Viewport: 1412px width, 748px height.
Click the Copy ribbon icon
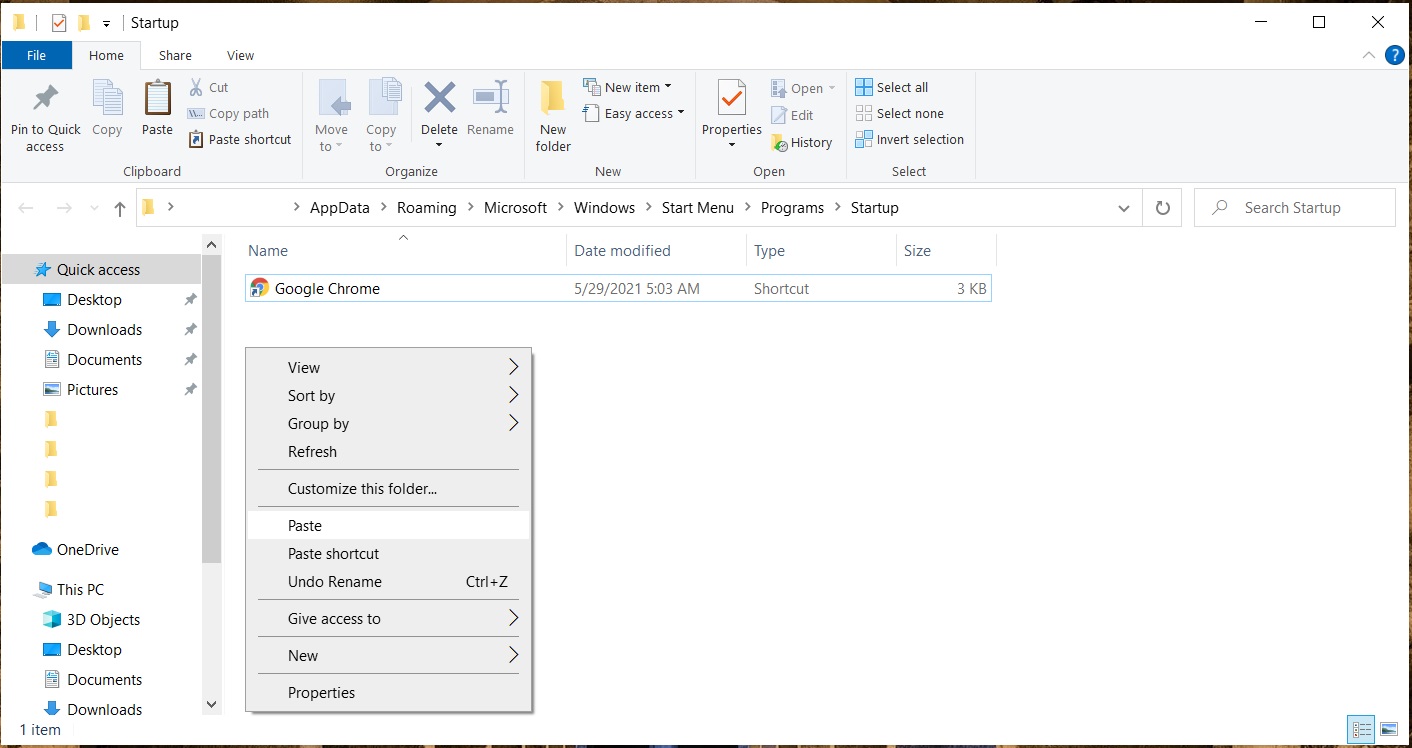click(107, 100)
